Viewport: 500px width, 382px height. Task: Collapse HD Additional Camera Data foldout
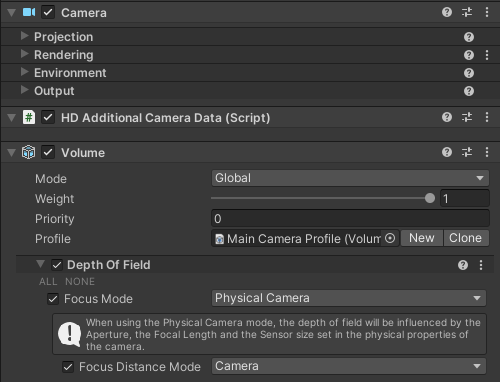[x=12, y=118]
